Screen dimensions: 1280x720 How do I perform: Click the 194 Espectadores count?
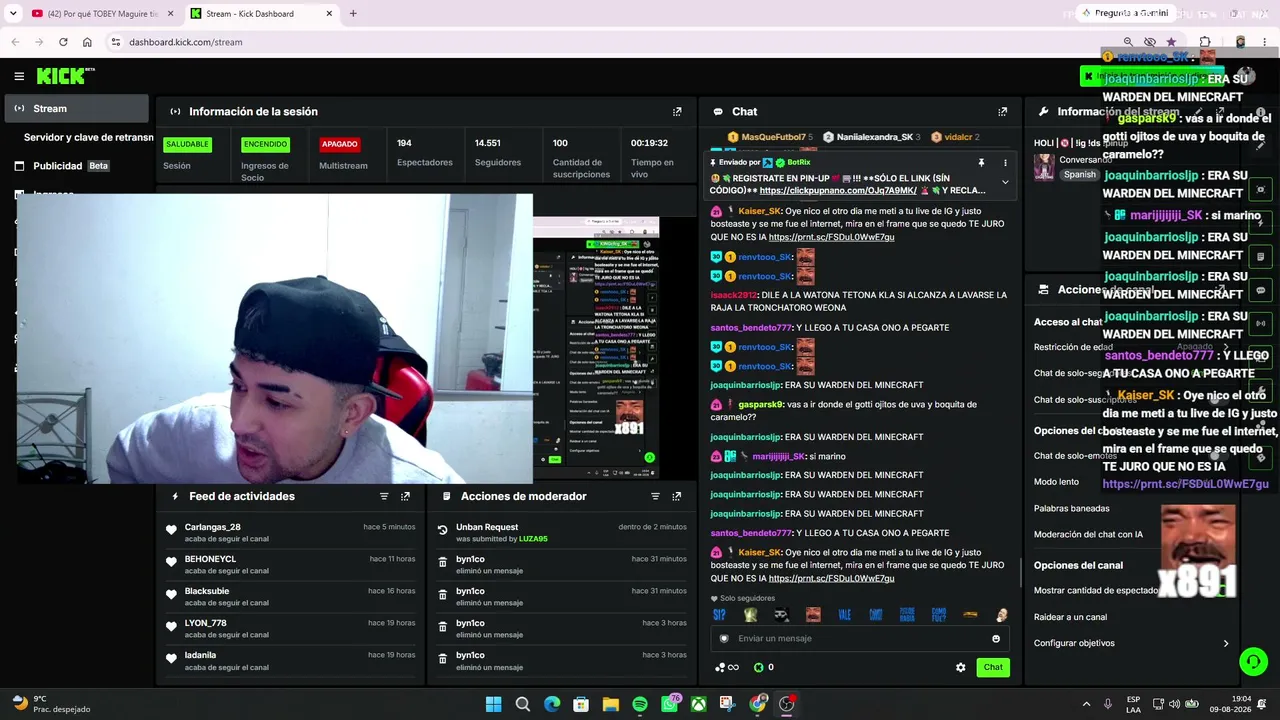(404, 143)
